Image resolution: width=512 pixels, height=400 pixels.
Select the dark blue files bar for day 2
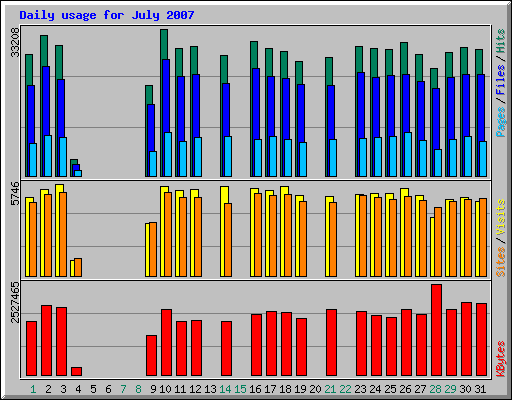(46, 101)
